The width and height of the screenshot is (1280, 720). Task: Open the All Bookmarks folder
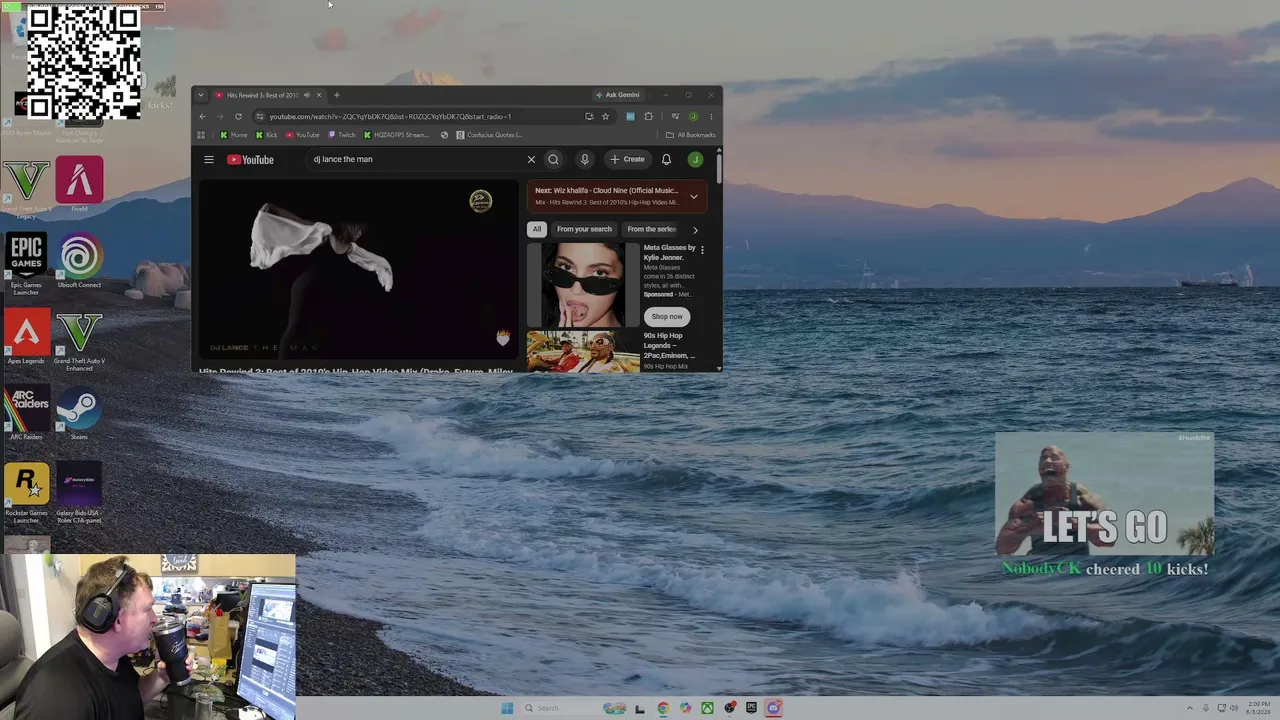pyautogui.click(x=691, y=135)
